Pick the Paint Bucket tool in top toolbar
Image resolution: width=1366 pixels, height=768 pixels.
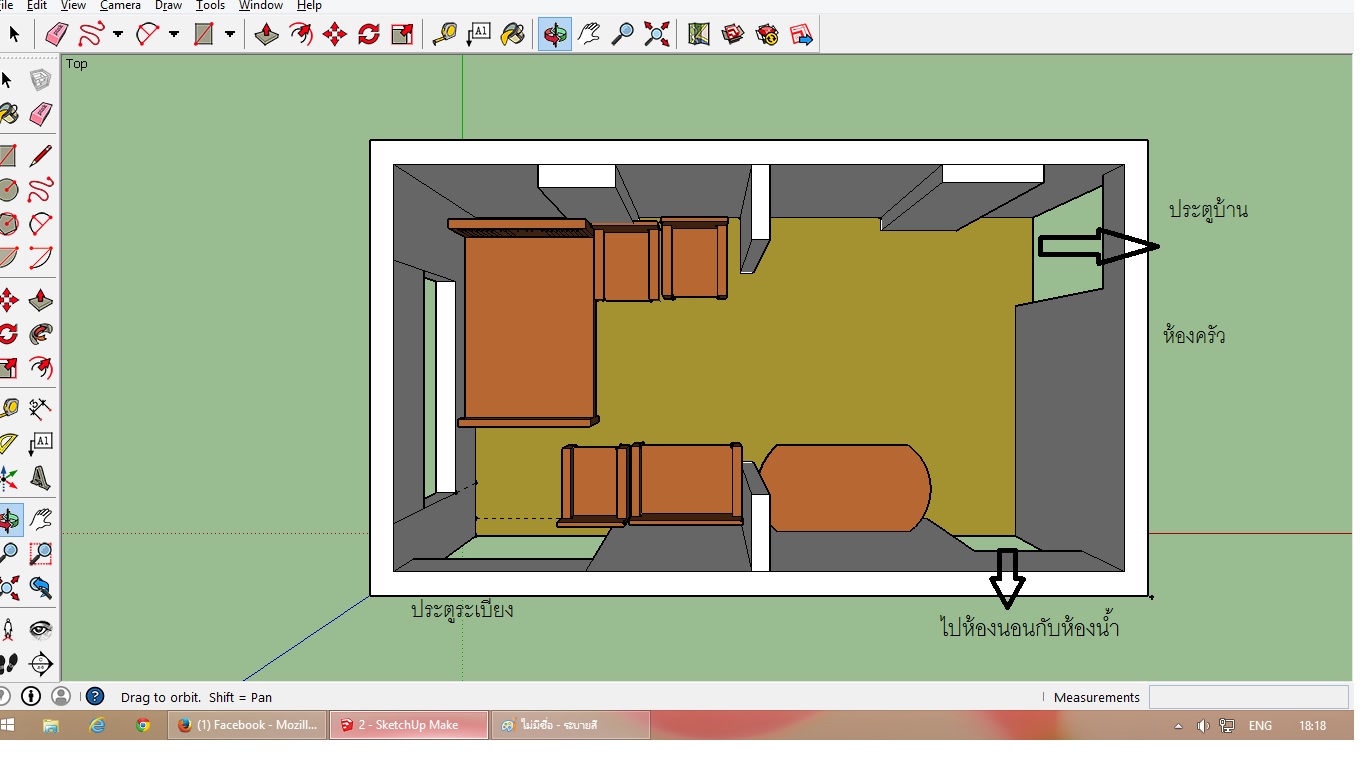513,35
